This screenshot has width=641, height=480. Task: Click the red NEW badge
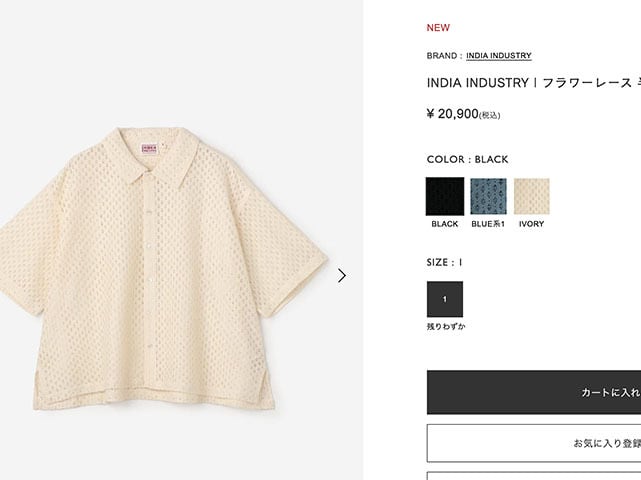click(438, 28)
